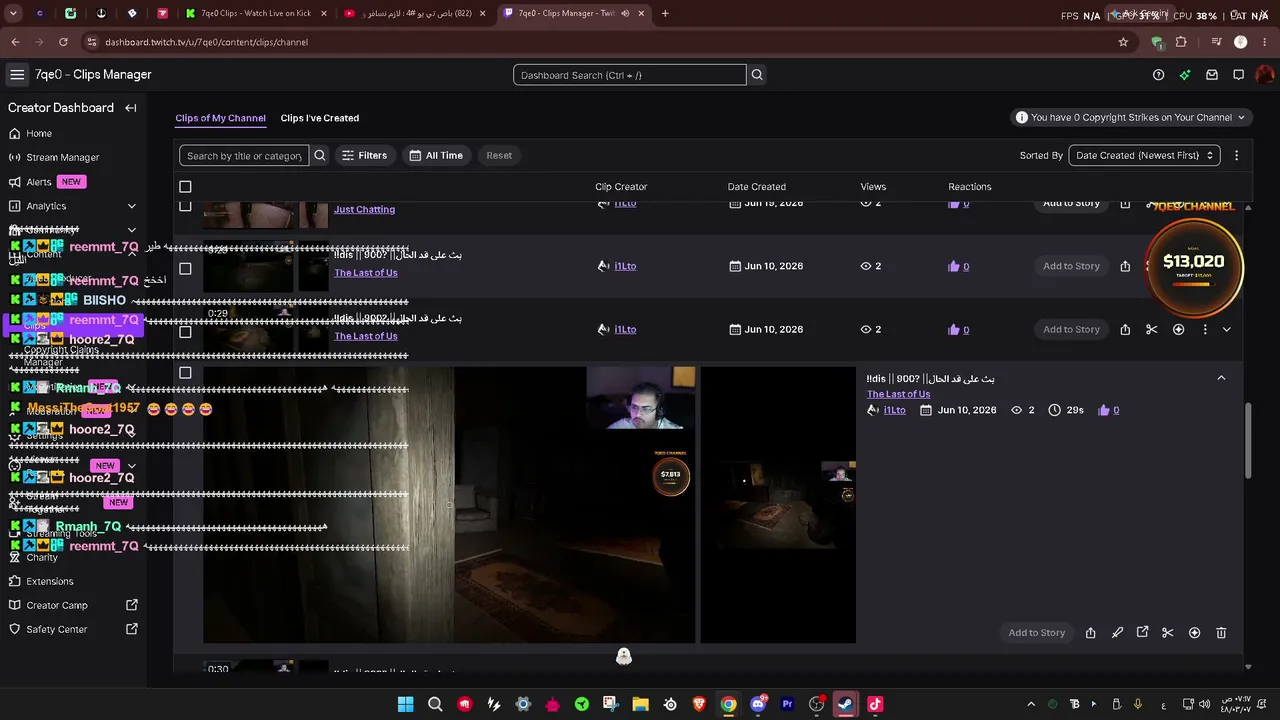Image resolution: width=1280 pixels, height=720 pixels.
Task: Open the inbox mail icon
Action: point(1212,75)
